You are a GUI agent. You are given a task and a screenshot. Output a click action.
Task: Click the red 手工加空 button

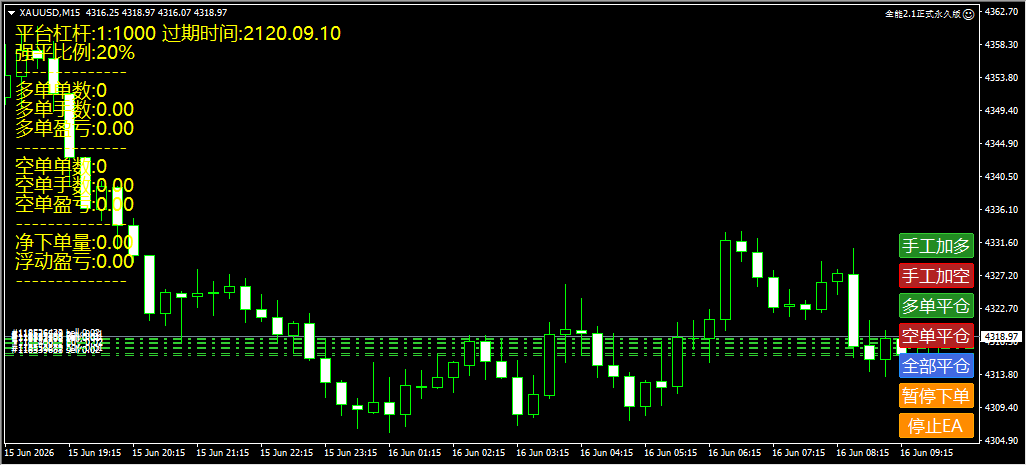click(936, 276)
